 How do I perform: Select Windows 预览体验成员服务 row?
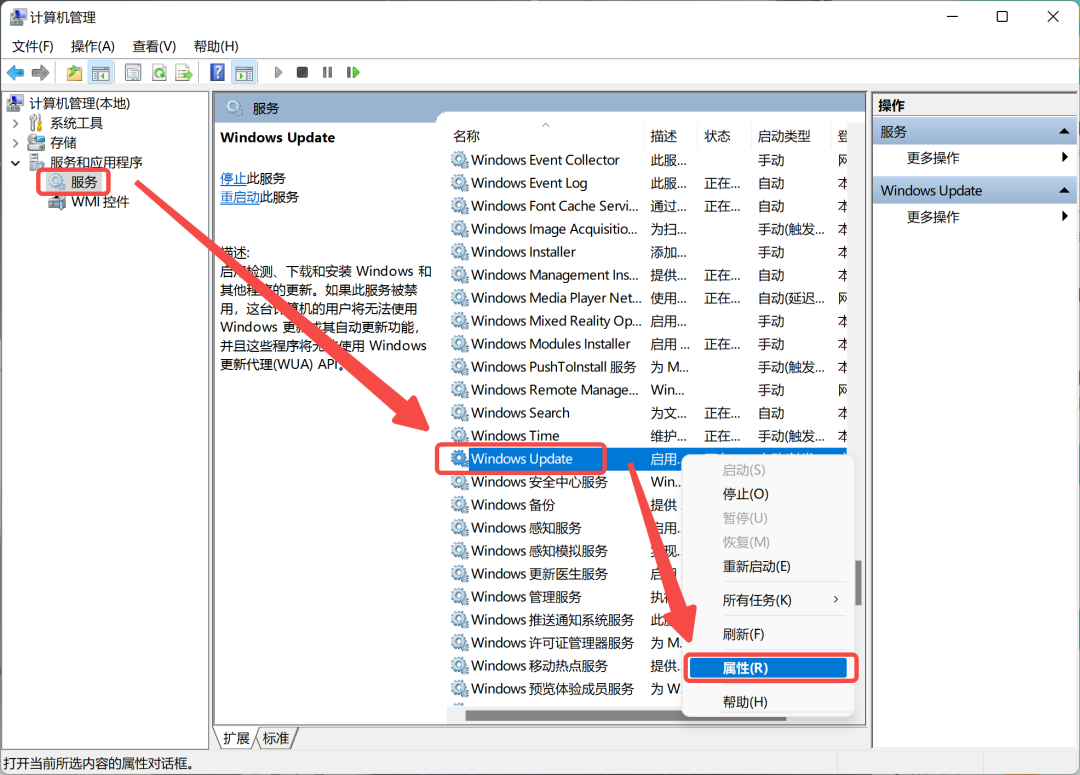(x=565, y=688)
